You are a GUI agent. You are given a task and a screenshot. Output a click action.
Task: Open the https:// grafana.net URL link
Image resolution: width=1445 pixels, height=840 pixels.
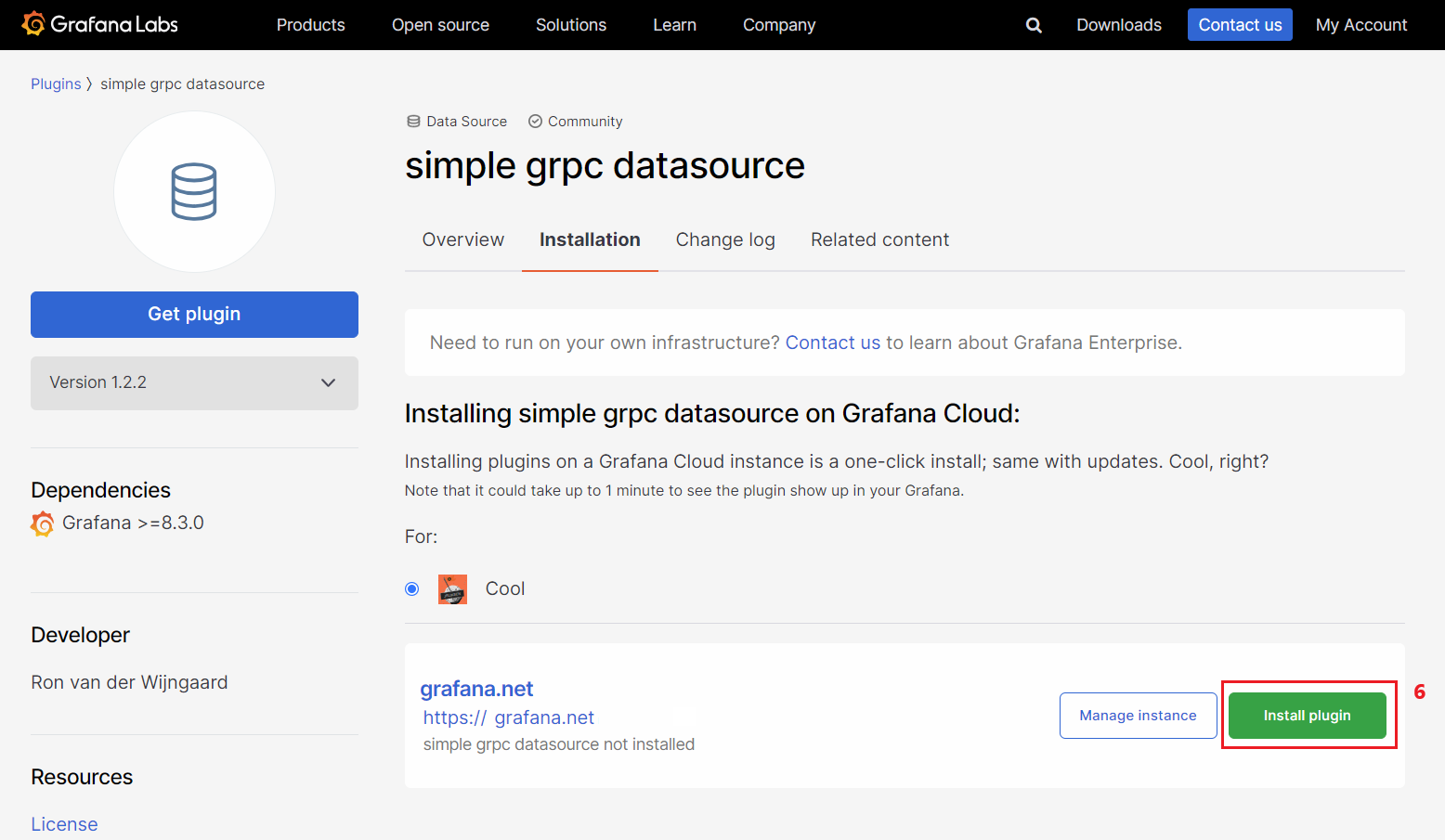pyautogui.click(x=509, y=717)
